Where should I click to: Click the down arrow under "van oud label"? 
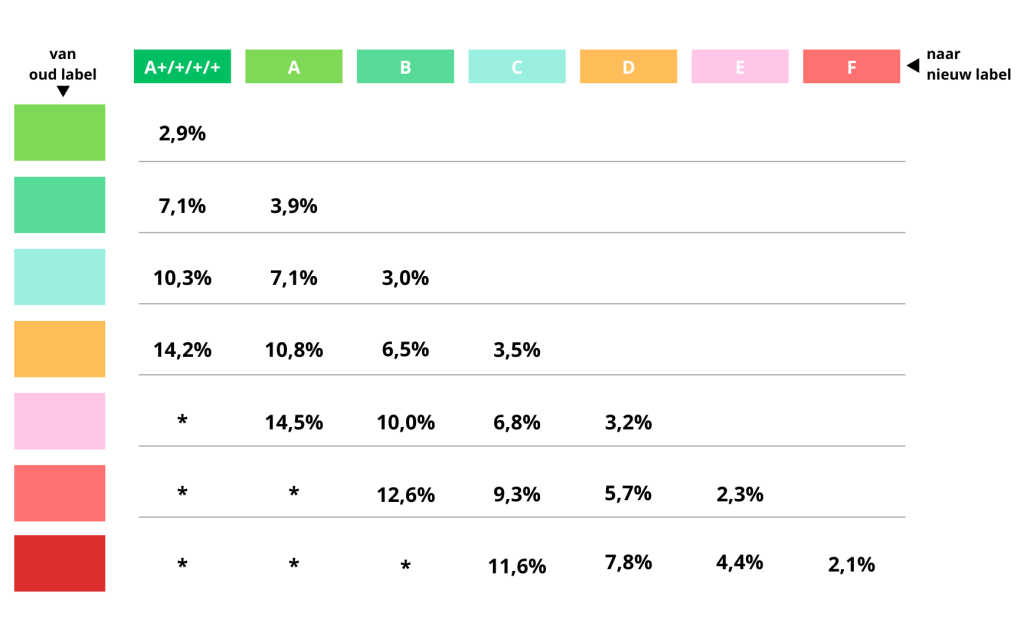(63, 91)
